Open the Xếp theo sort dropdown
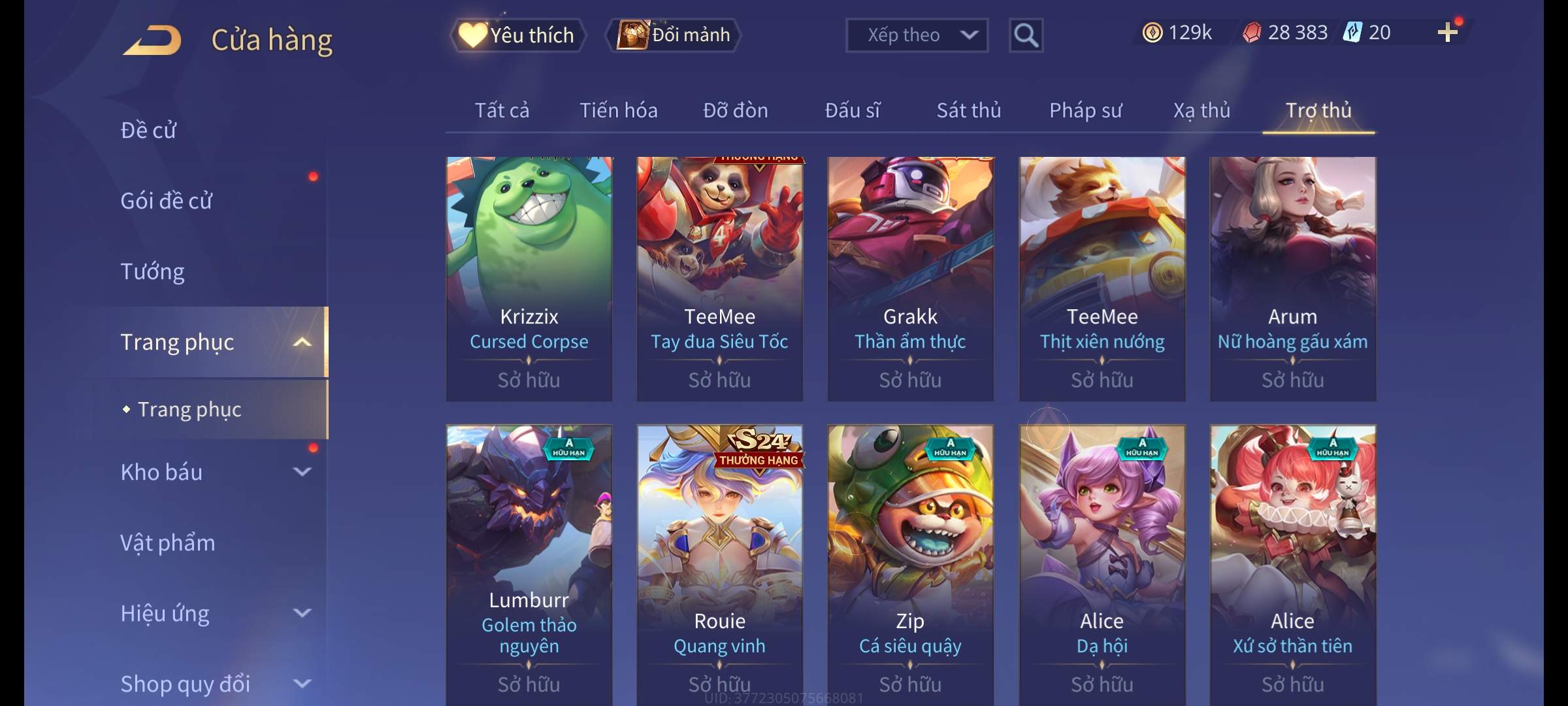 click(917, 35)
